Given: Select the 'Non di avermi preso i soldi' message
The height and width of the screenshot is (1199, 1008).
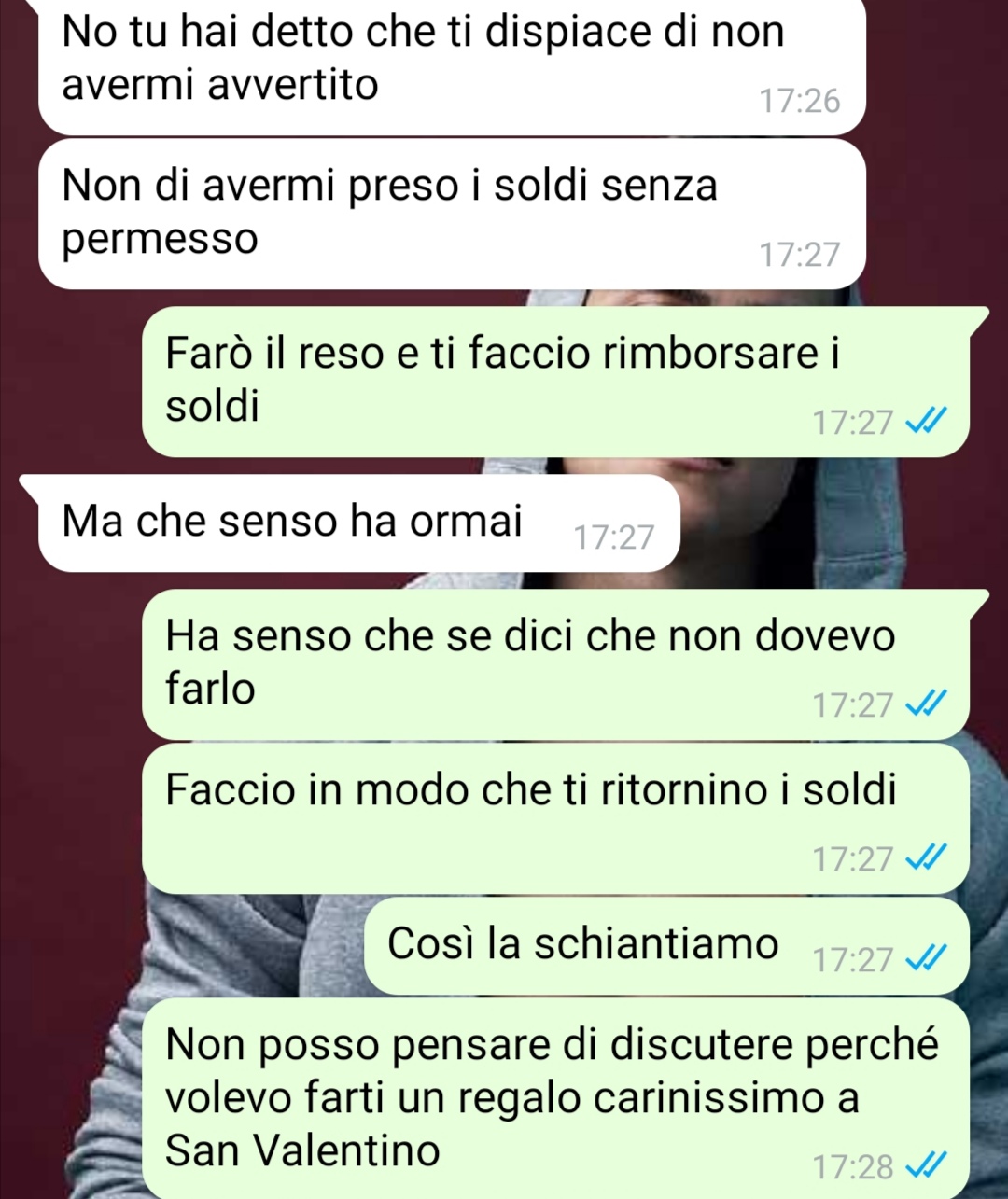Looking at the screenshot, I should [x=452, y=214].
